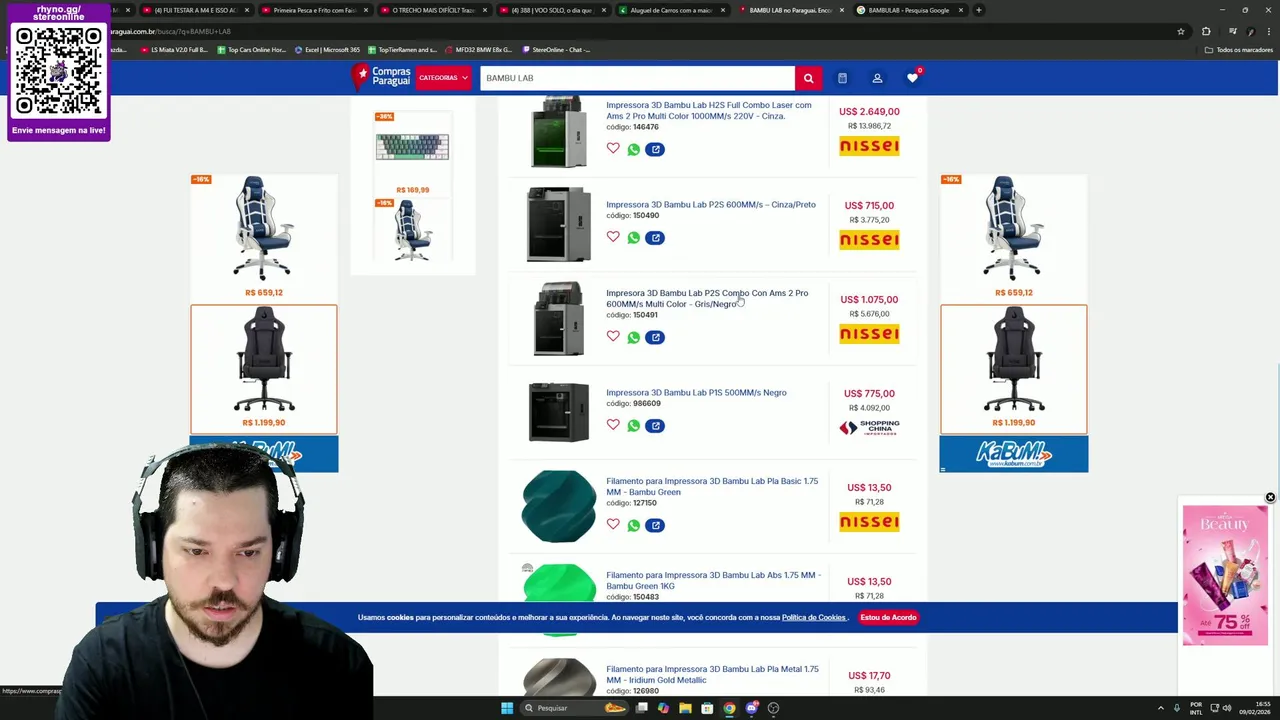Favorite the P2S 600MM/s Cinza/Preto printer

coord(613,237)
